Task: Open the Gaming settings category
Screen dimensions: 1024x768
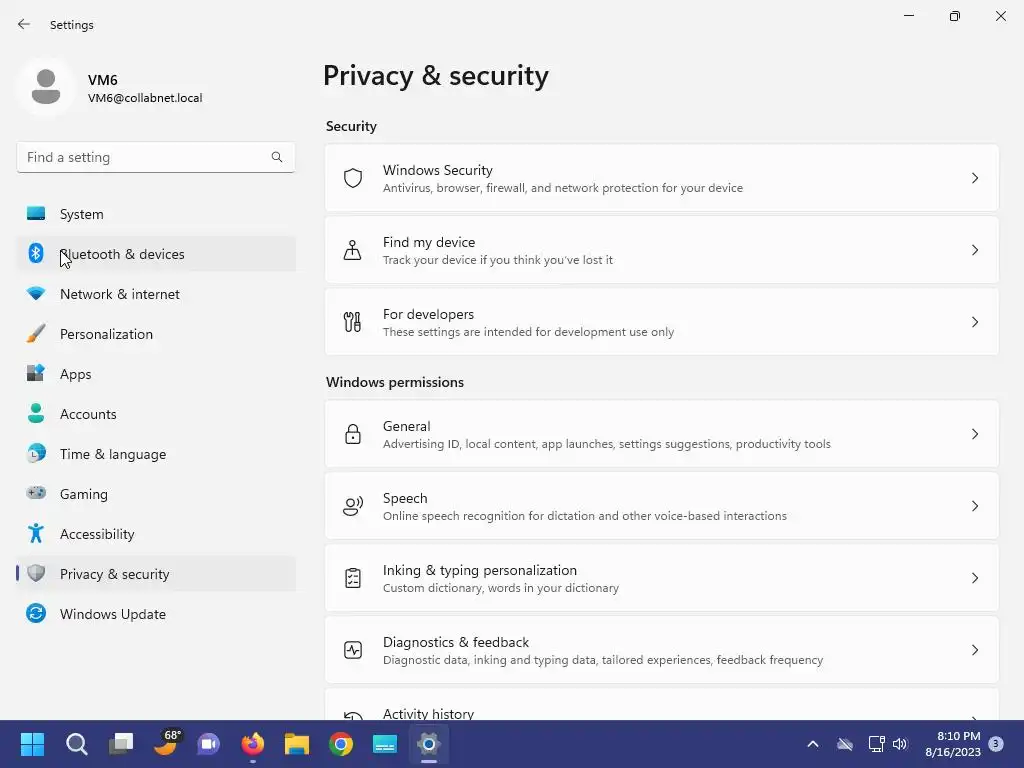Action: pos(84,494)
